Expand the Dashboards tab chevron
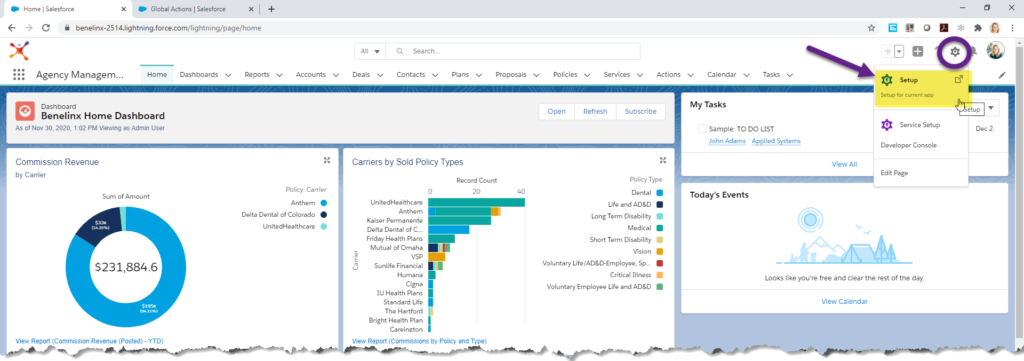This screenshot has width=1024, height=361. (227, 75)
